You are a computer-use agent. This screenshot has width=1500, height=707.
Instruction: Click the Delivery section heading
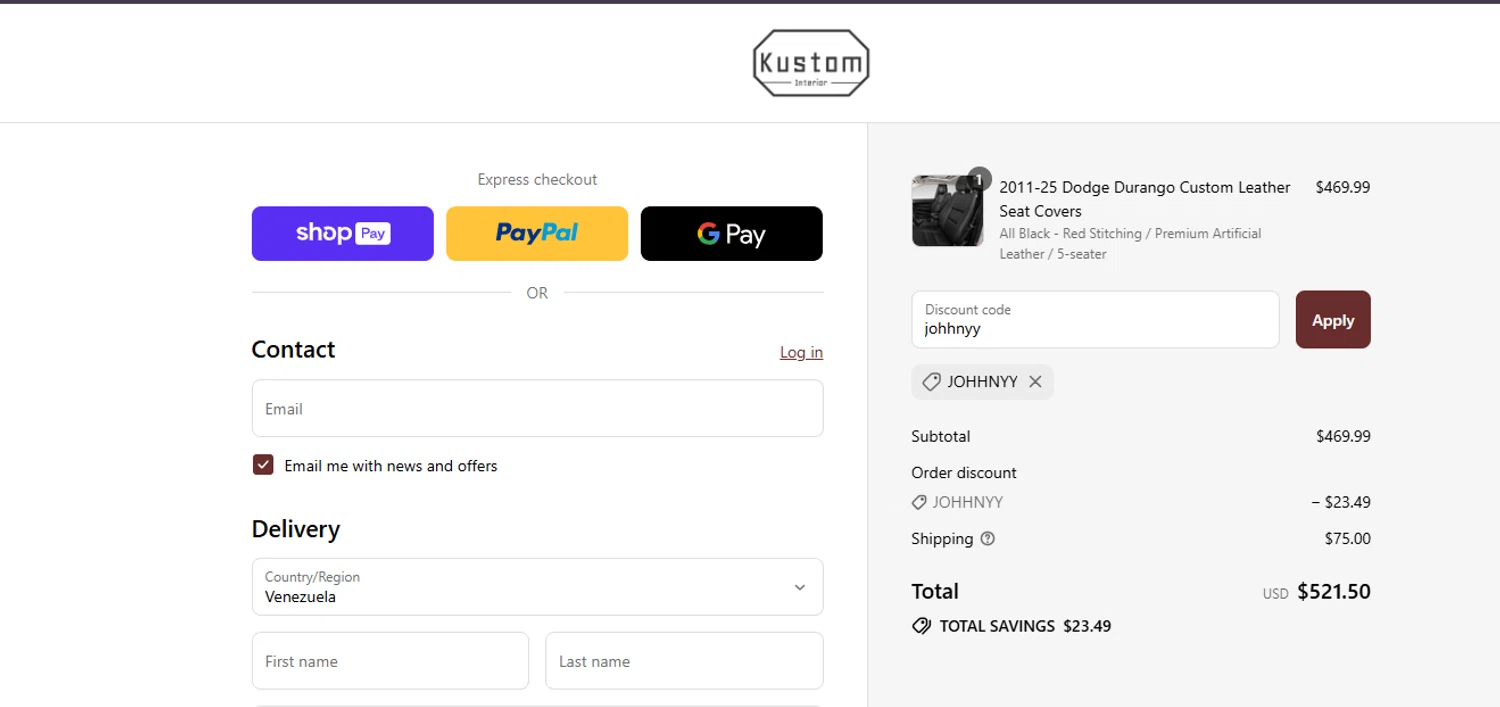click(x=296, y=529)
